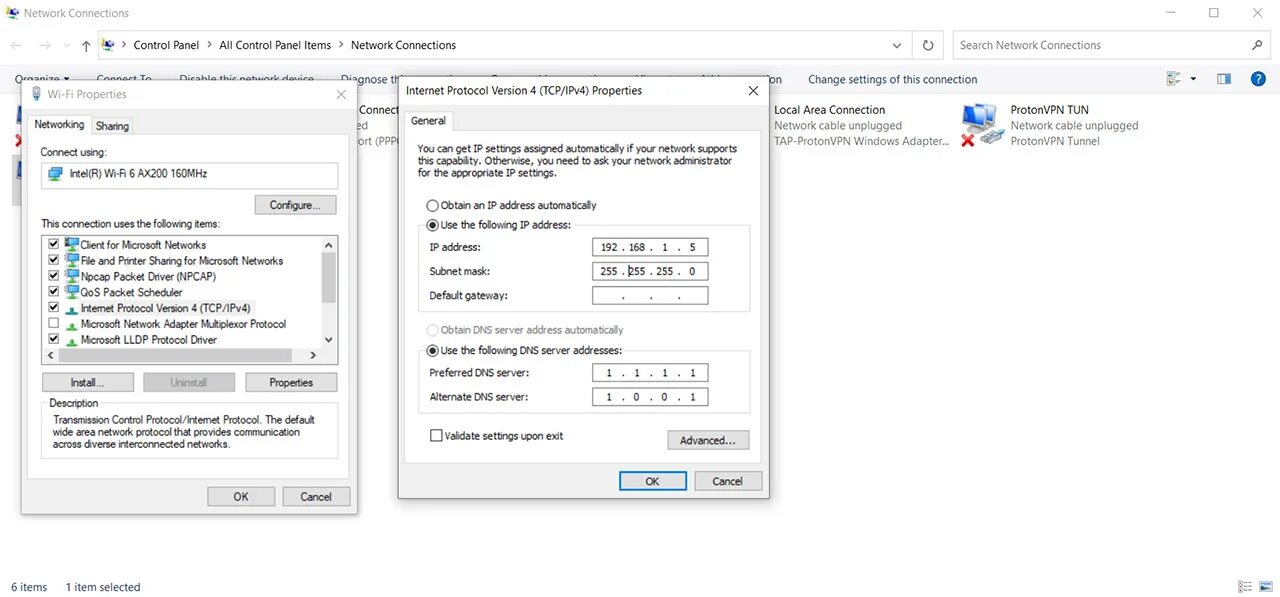The image size is (1280, 597).
Task: Uncheck Client for Microsoft Networks checkbox
Action: pyautogui.click(x=54, y=245)
